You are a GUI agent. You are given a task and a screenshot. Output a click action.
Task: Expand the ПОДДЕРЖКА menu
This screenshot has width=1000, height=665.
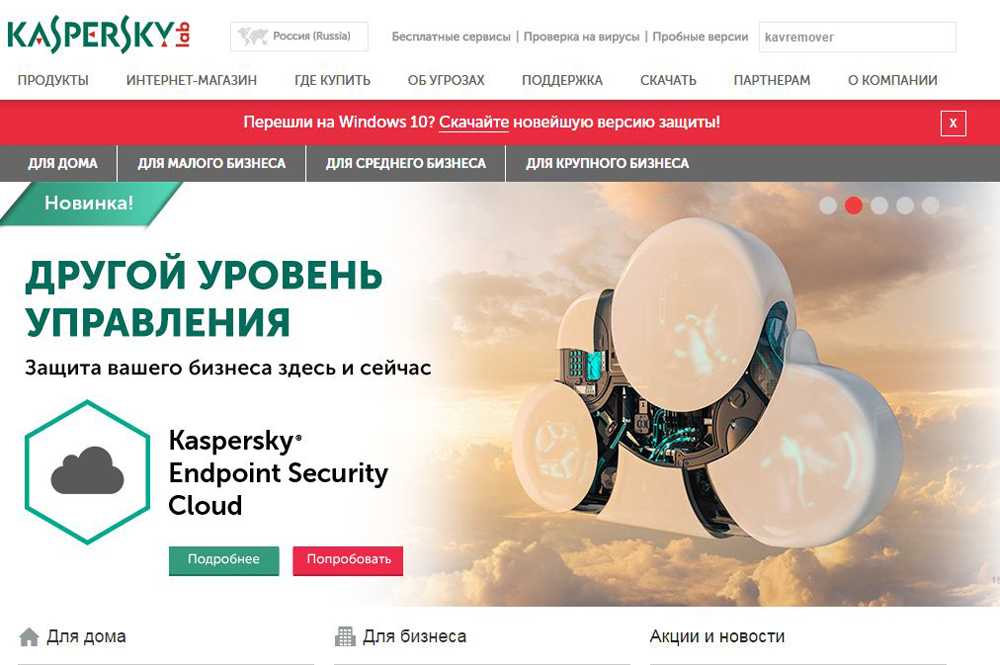pos(562,80)
